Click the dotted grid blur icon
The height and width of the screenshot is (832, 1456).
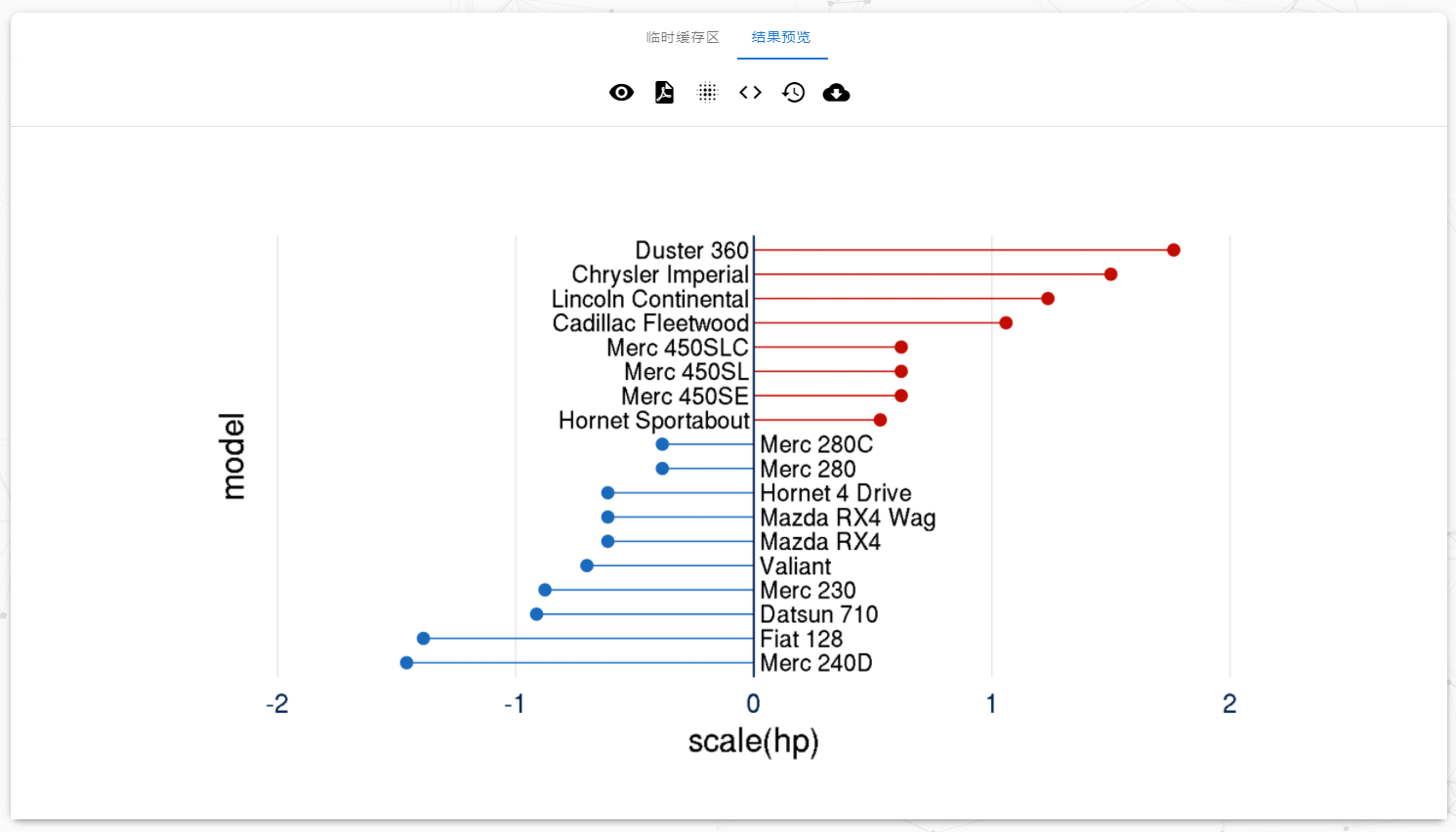707,93
